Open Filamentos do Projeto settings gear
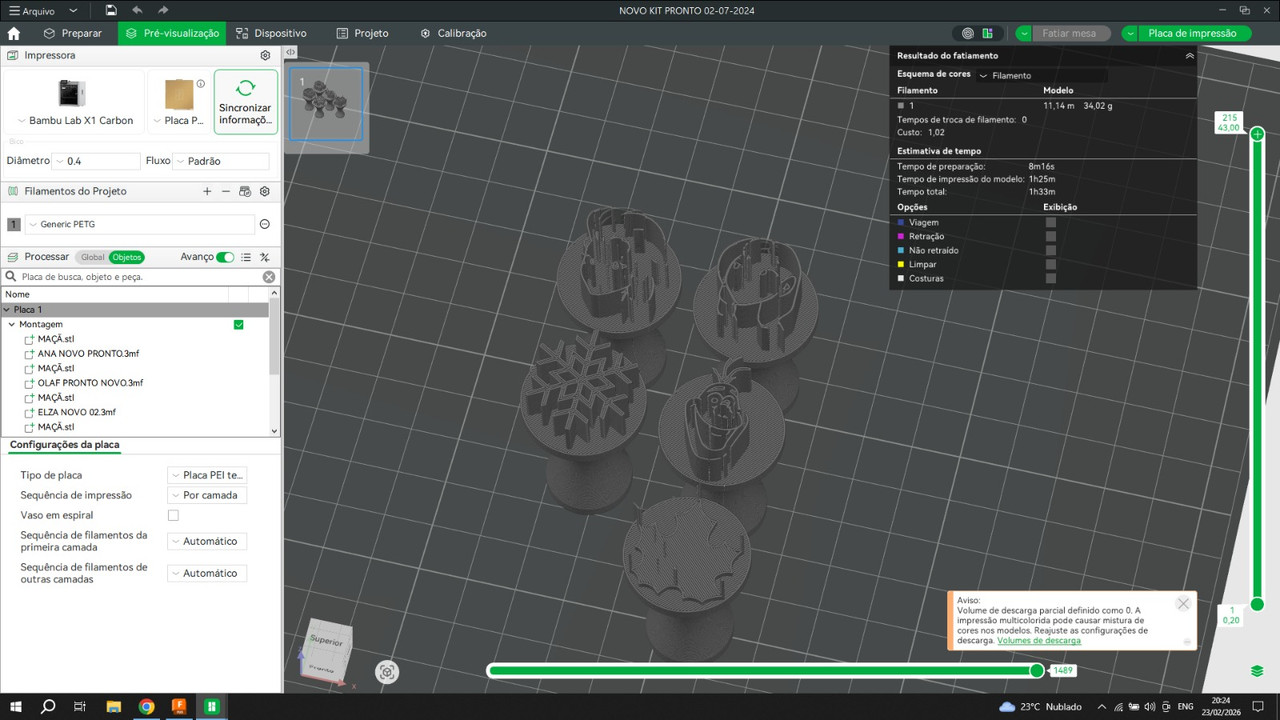 tap(265, 191)
